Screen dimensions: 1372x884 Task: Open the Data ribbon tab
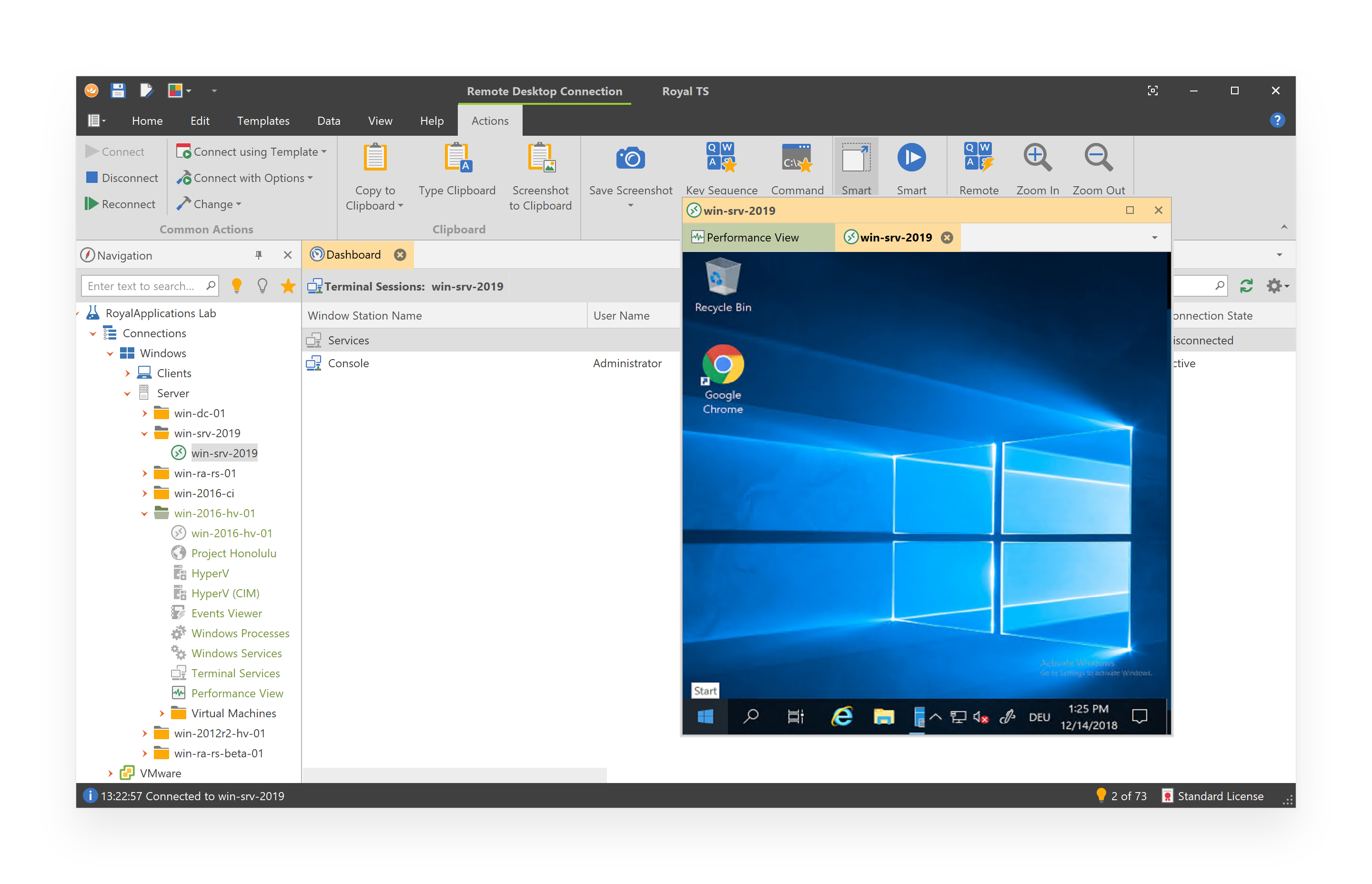[329, 121]
